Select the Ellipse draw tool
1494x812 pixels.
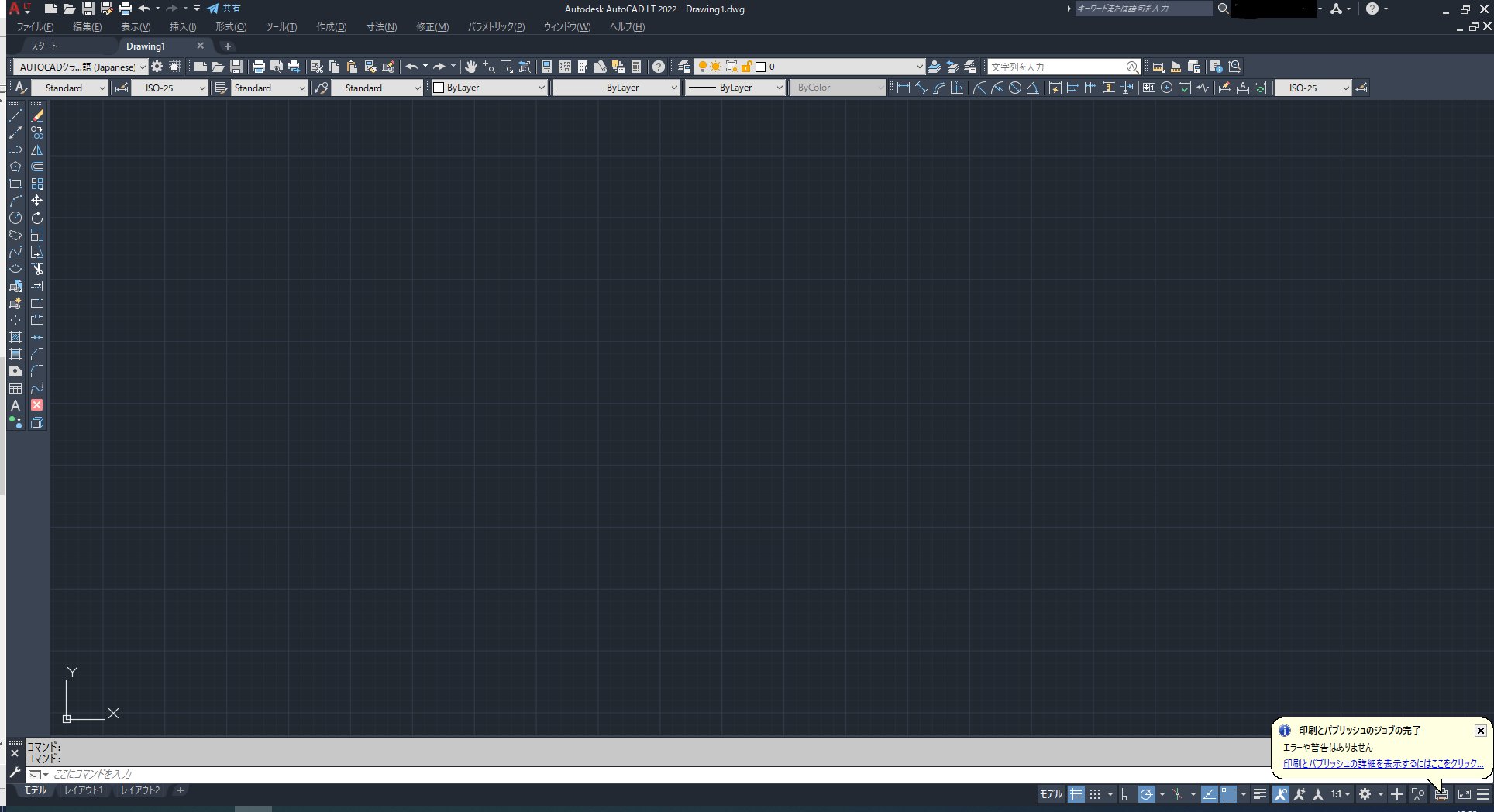tap(15, 269)
